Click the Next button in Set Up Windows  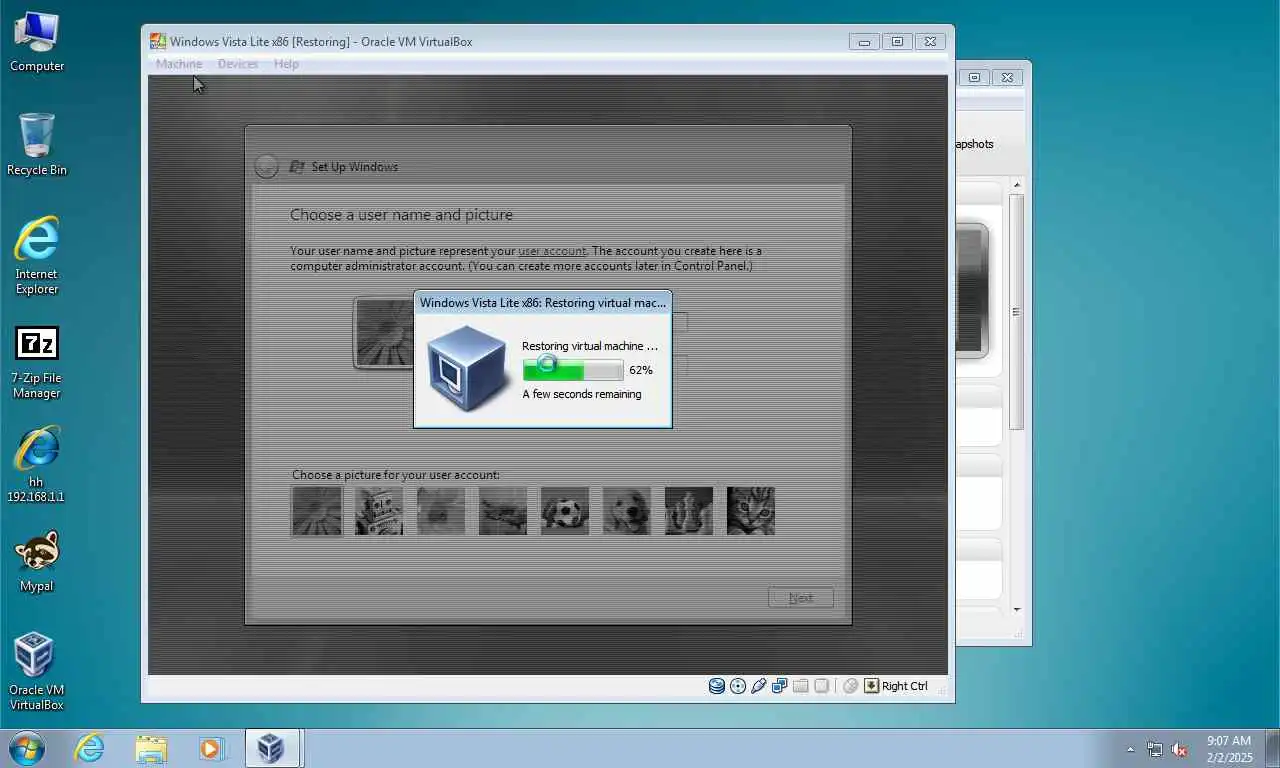pos(801,598)
